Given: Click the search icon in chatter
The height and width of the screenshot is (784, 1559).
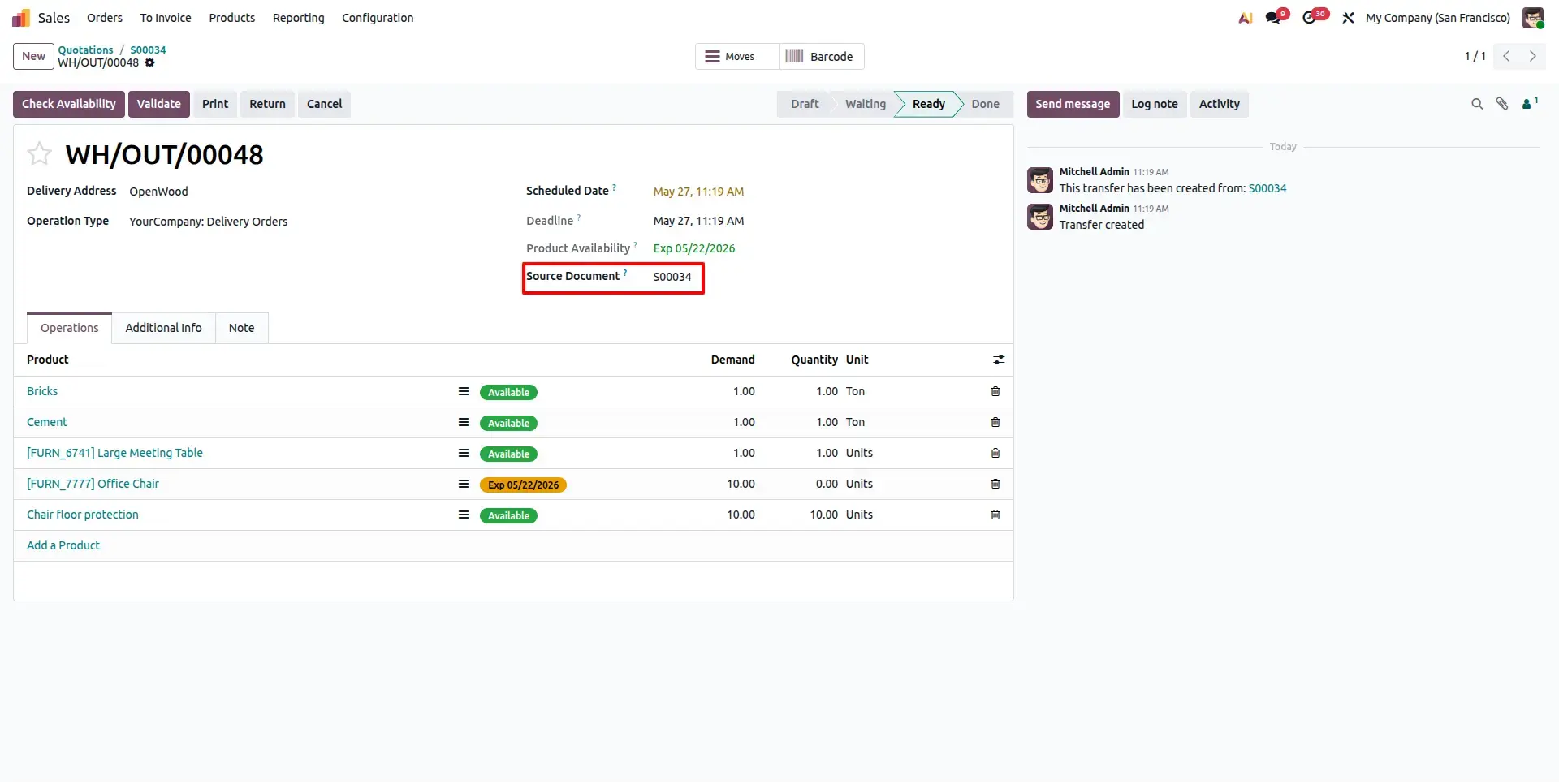Looking at the screenshot, I should click(1477, 104).
